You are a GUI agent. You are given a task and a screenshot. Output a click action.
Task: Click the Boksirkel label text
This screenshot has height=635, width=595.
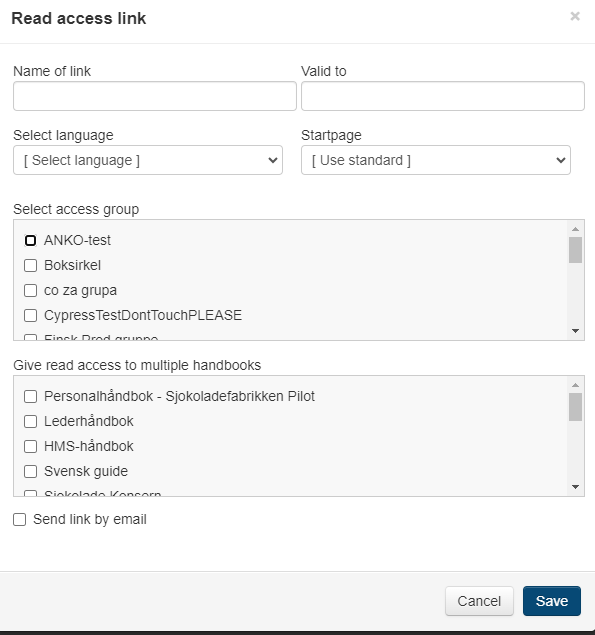[x=73, y=265]
